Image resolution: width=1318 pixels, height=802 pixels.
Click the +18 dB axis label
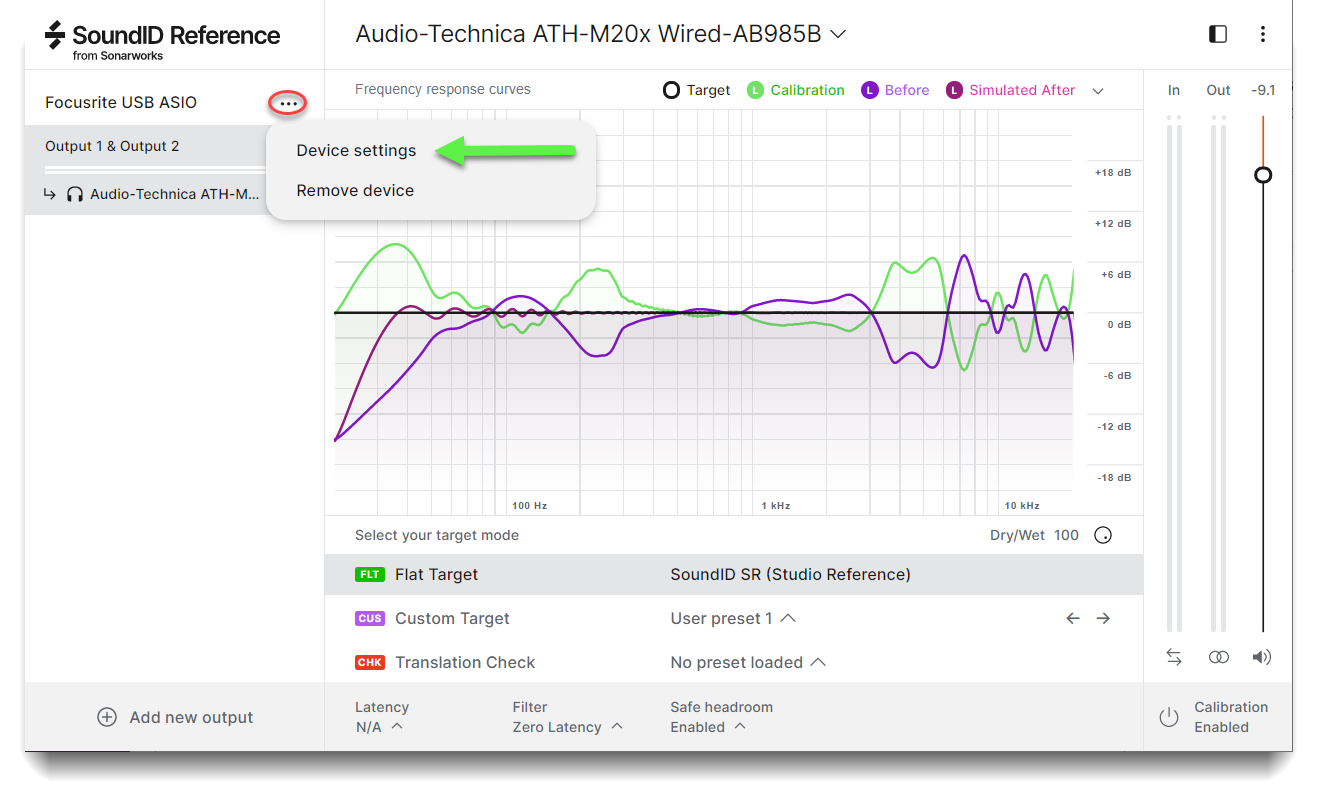[x=1113, y=173]
